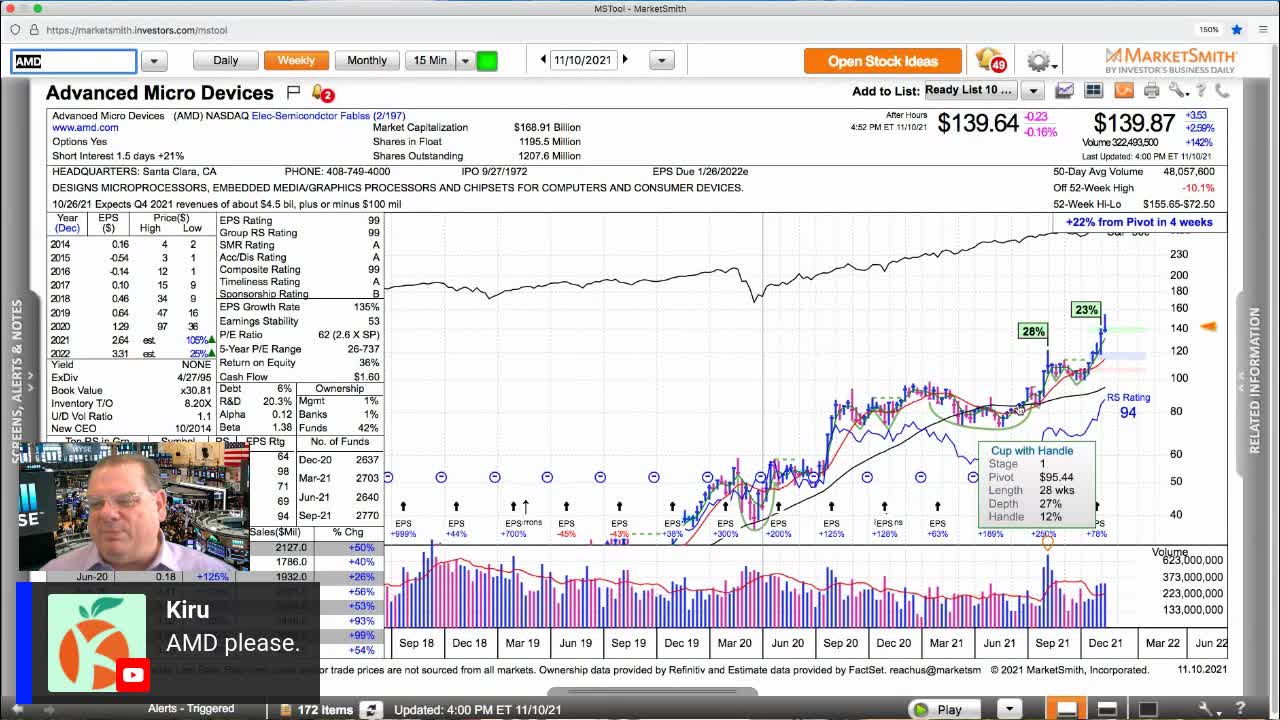Switch to the Monthly chart tab
Image resolution: width=1280 pixels, height=720 pixels.
tap(367, 61)
